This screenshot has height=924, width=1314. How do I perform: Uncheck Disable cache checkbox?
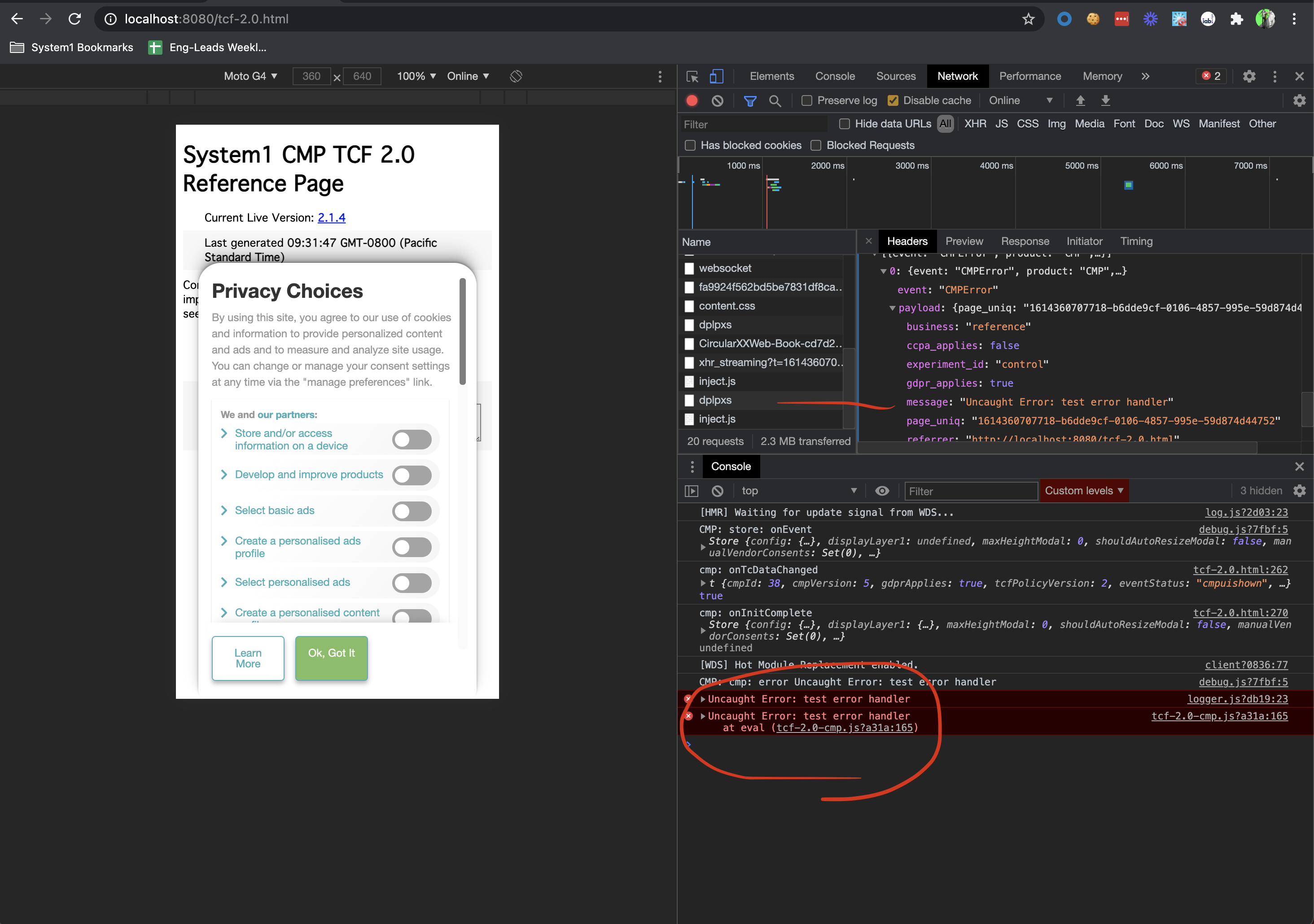893,100
